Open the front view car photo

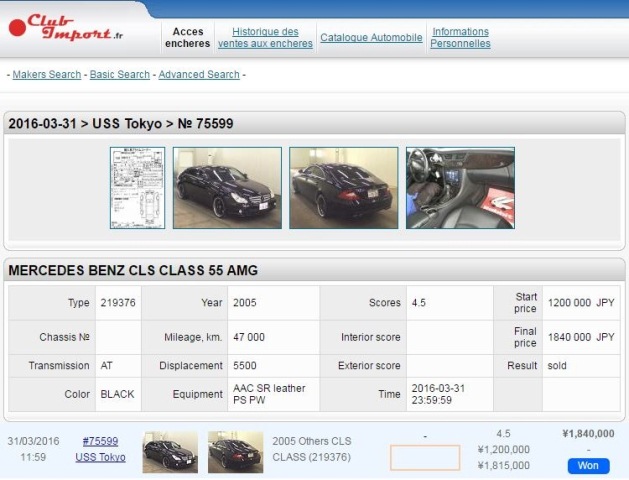pos(225,188)
